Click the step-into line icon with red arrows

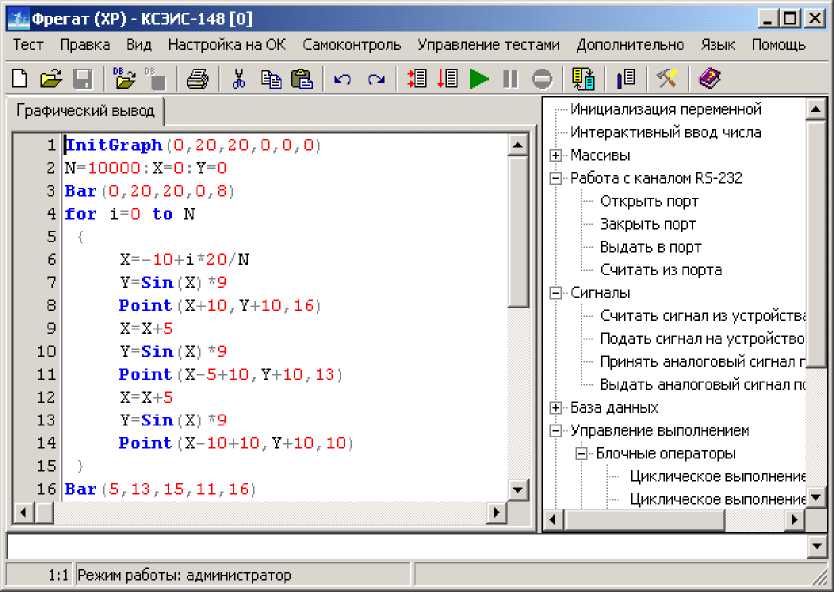click(x=416, y=79)
